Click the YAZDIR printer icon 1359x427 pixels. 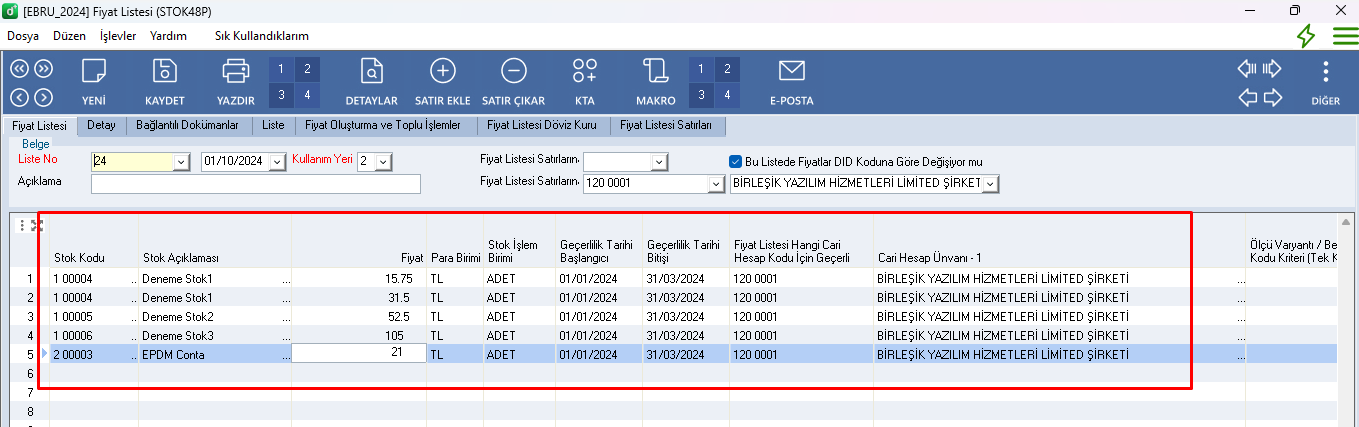pyautogui.click(x=235, y=72)
